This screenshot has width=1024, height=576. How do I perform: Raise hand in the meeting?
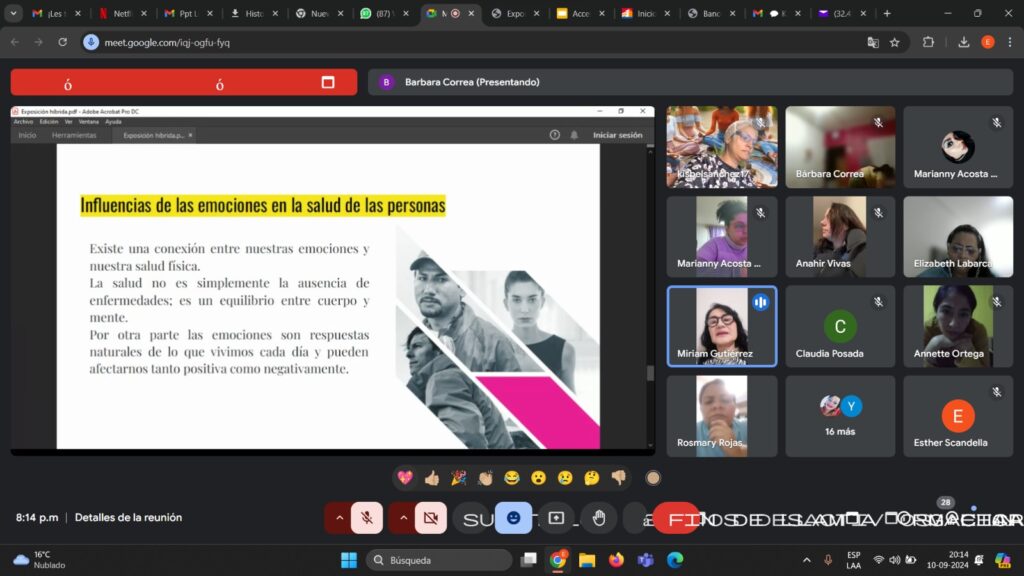[x=599, y=518]
